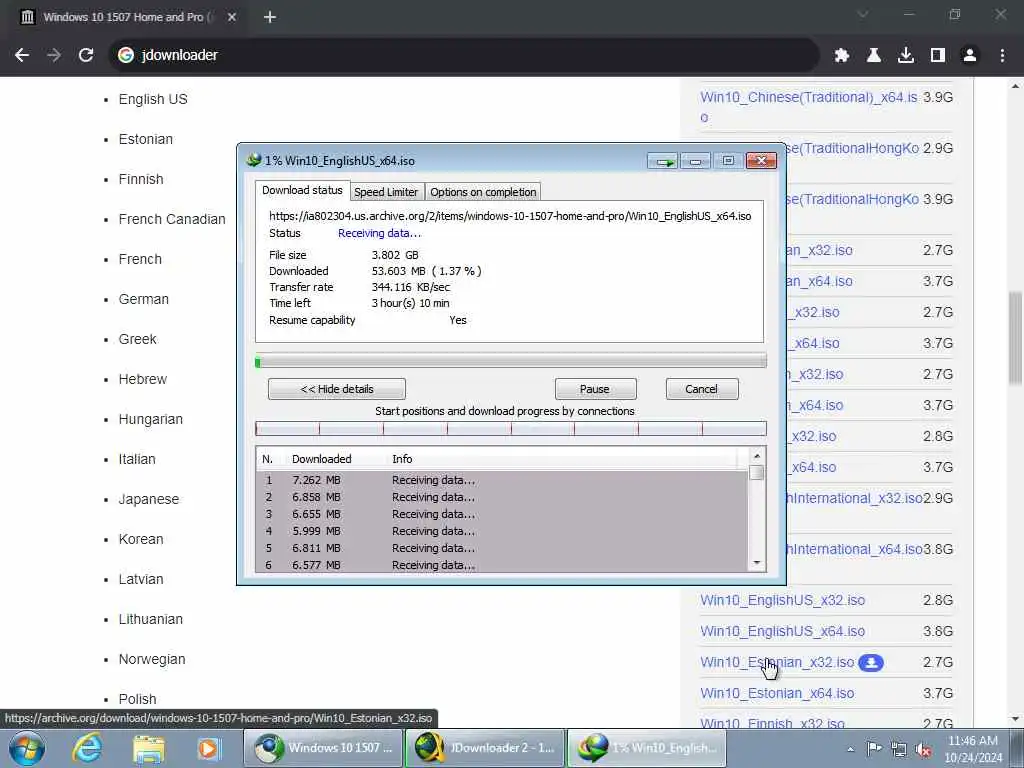This screenshot has width=1024, height=768.
Task: Open a new browser tab
Action: point(270,18)
